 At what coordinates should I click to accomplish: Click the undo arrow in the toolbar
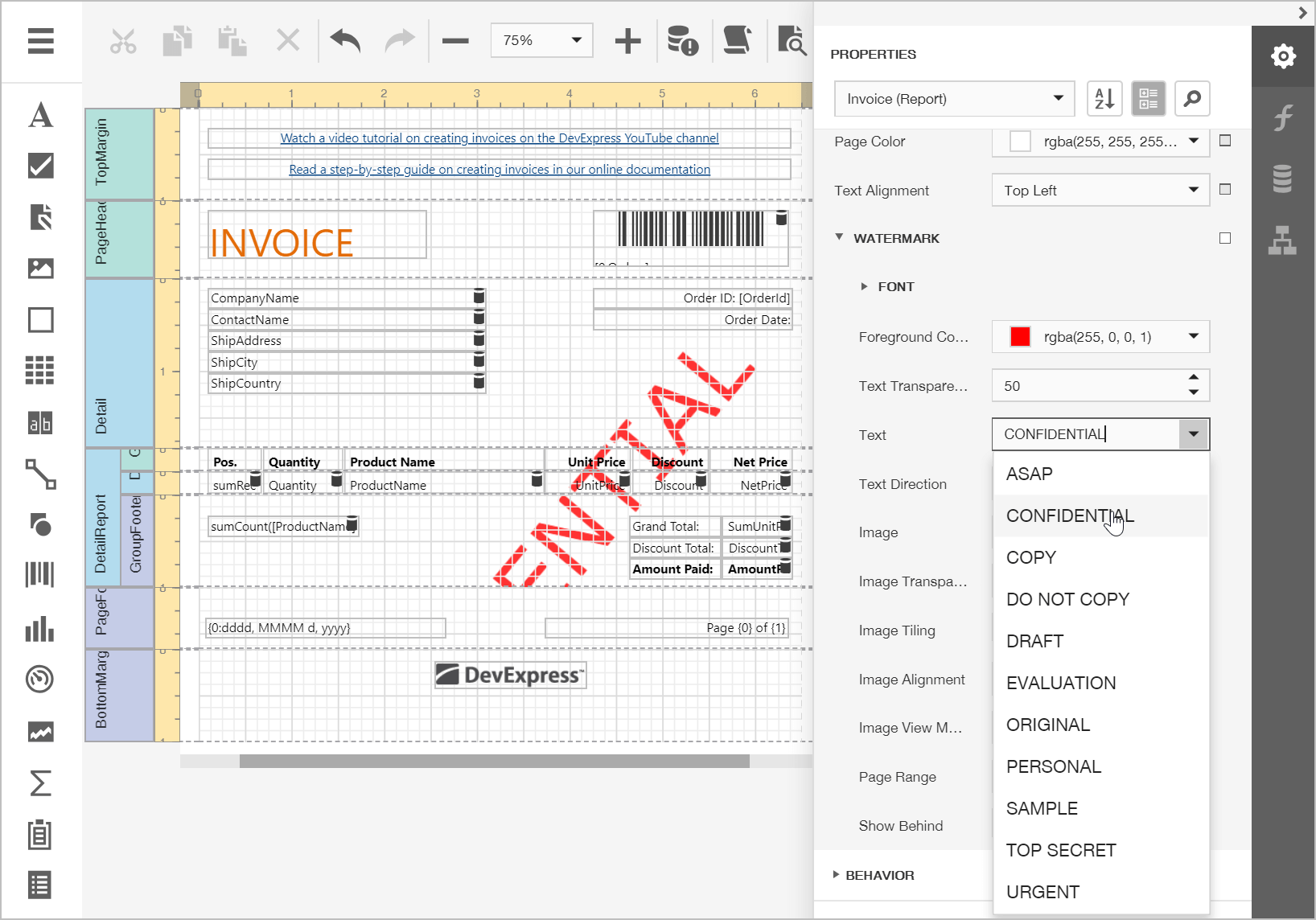point(345,40)
